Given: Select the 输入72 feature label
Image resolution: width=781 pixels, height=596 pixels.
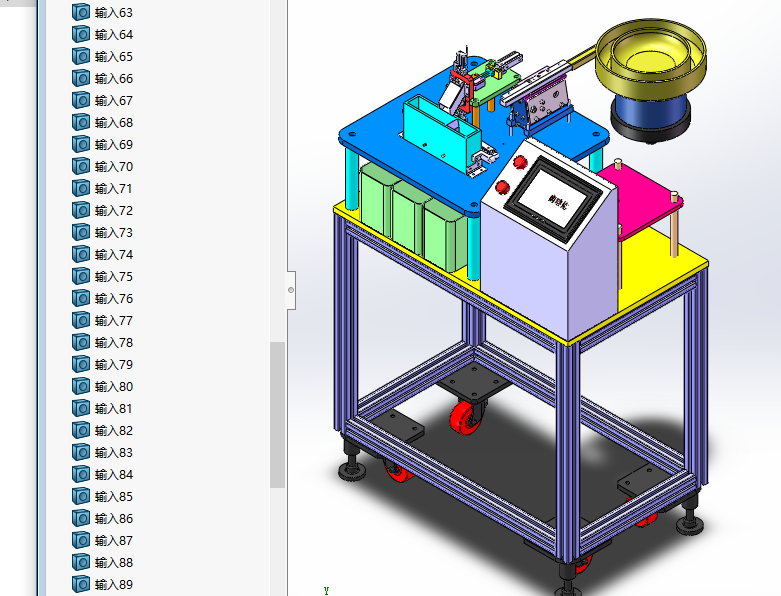Looking at the screenshot, I should coord(114,211).
